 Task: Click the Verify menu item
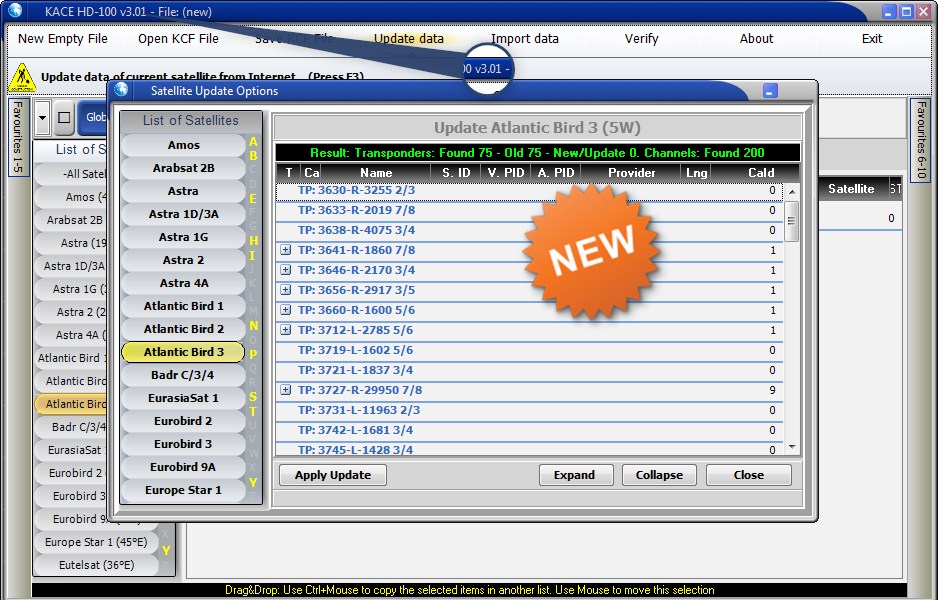click(641, 39)
